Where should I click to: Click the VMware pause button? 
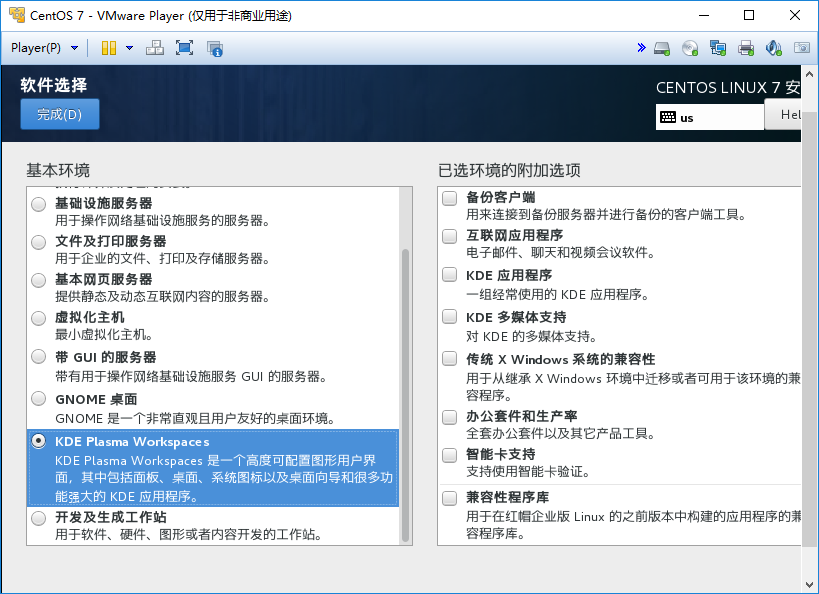pyautogui.click(x=109, y=48)
